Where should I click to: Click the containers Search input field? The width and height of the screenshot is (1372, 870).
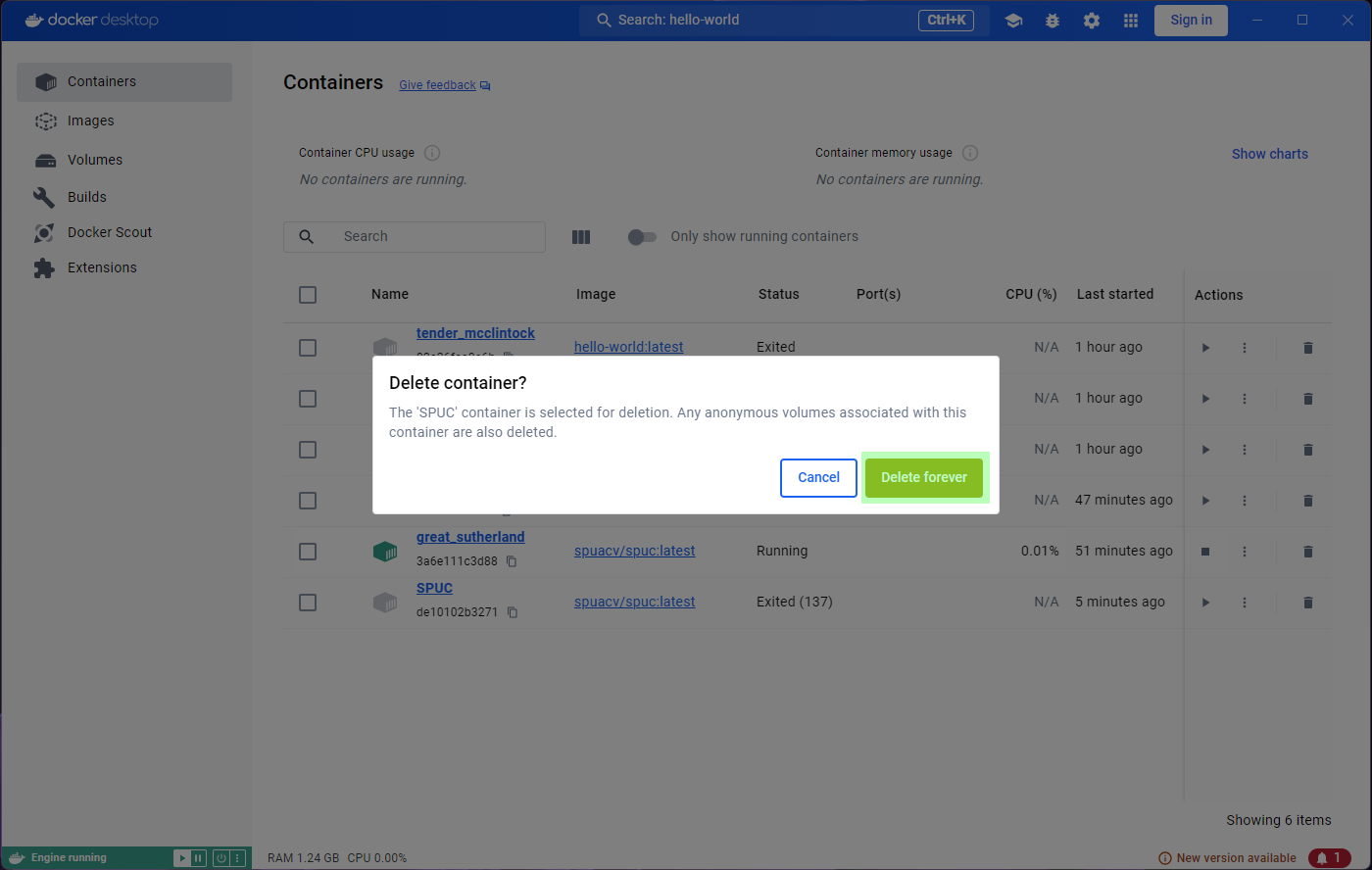[415, 236]
